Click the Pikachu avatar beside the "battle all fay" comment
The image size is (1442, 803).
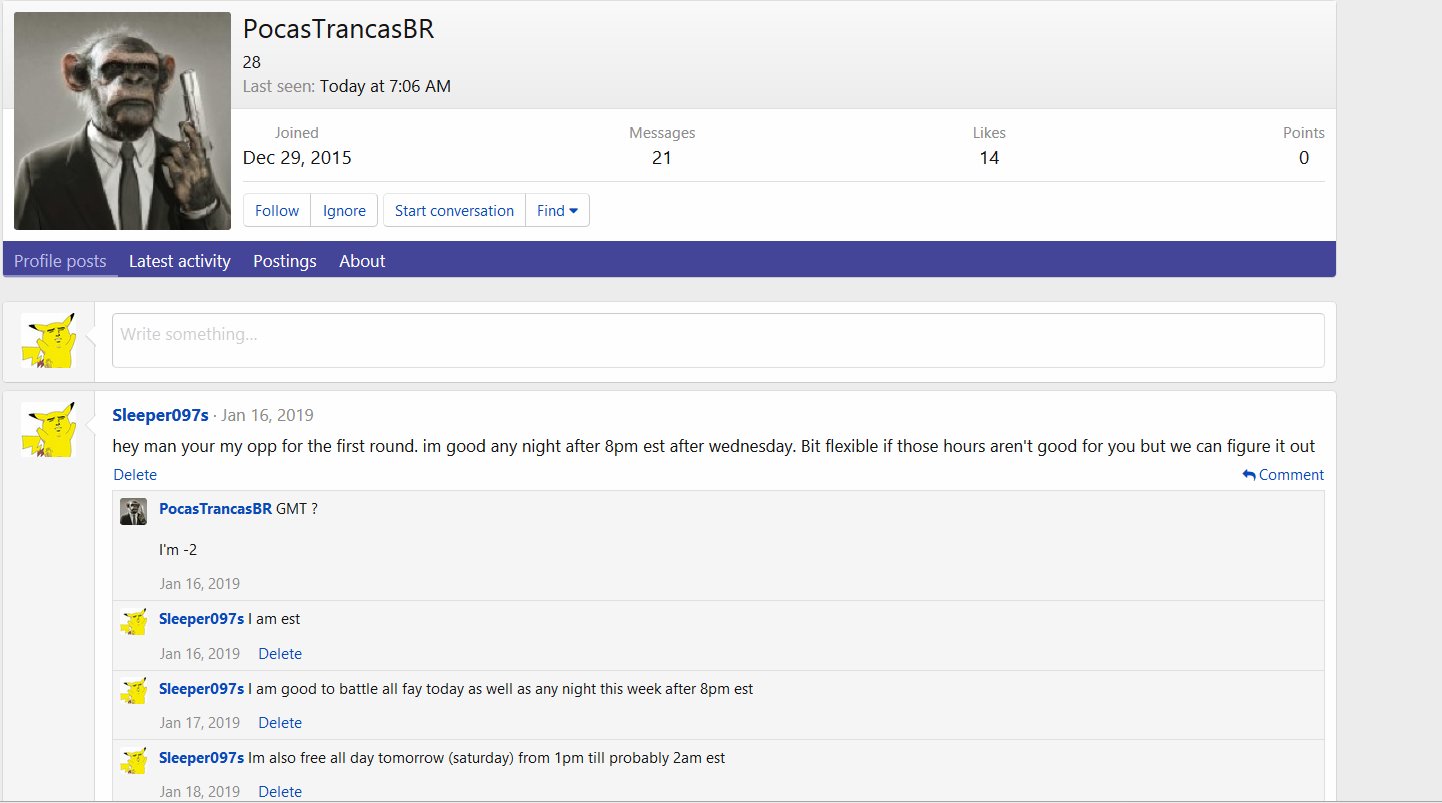point(133,691)
